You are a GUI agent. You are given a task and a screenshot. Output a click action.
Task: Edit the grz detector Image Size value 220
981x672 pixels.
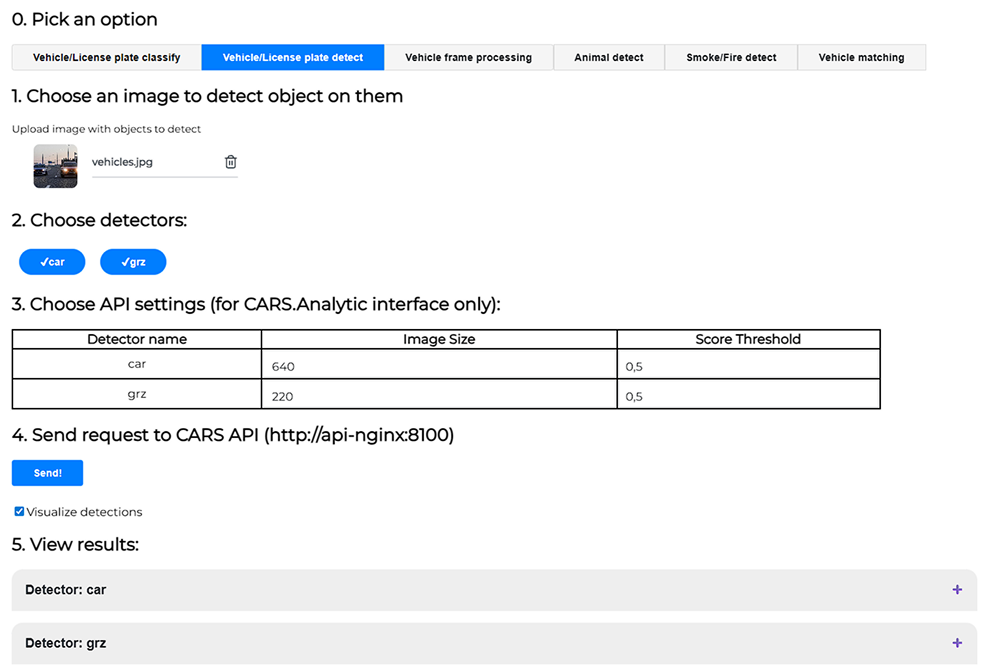(x=400, y=395)
